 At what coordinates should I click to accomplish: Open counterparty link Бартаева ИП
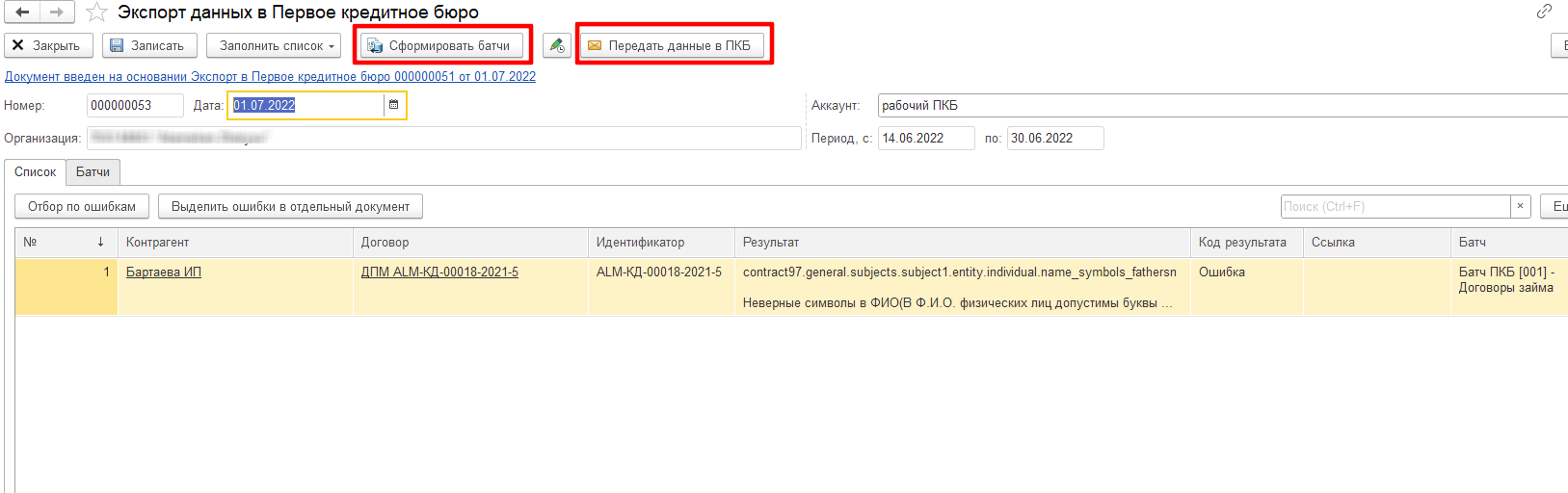pyautogui.click(x=164, y=272)
